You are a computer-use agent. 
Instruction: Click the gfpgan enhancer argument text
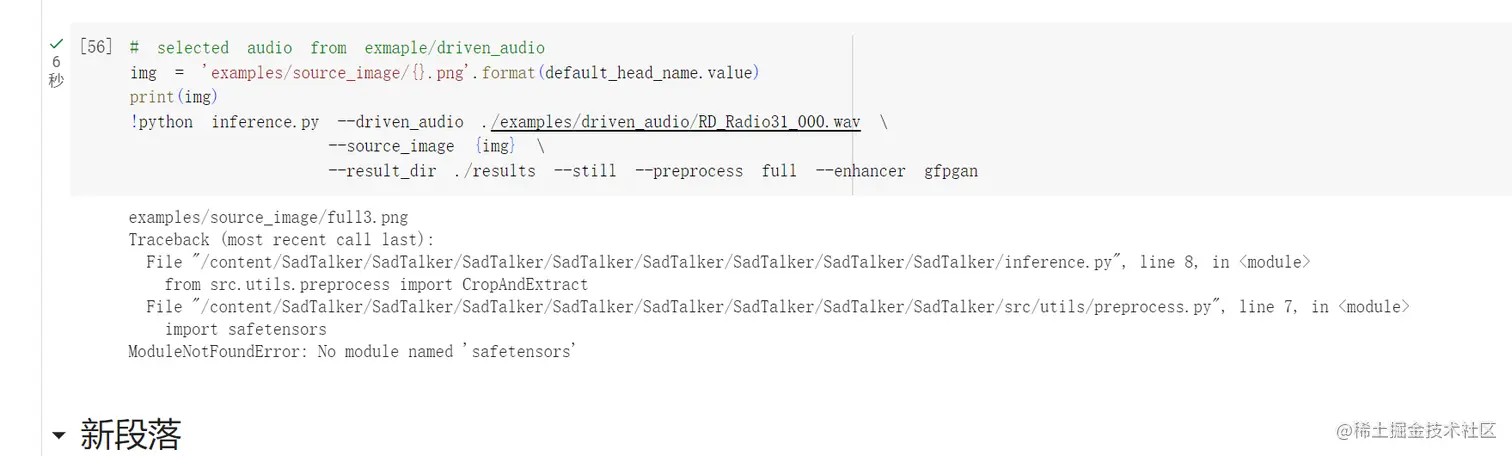pos(951,171)
